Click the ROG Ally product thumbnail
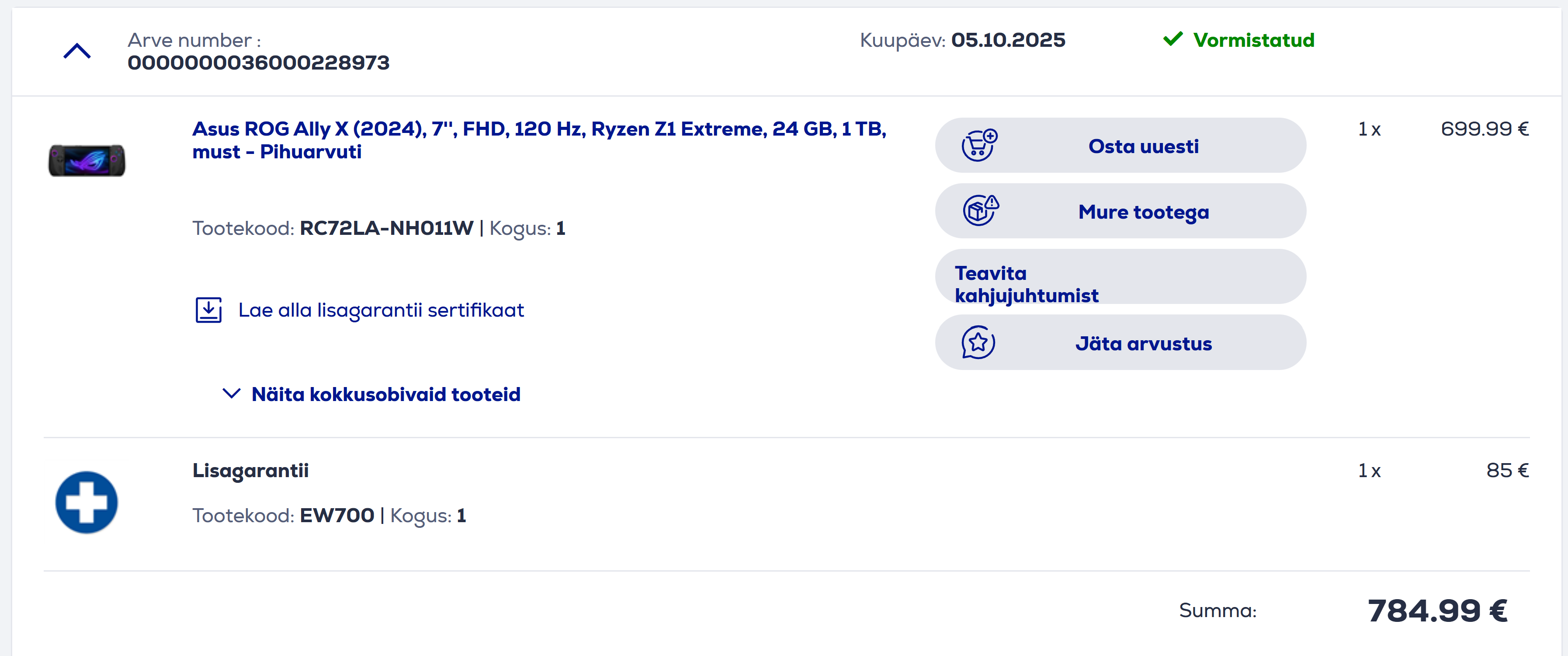1568x656 pixels. (x=87, y=160)
